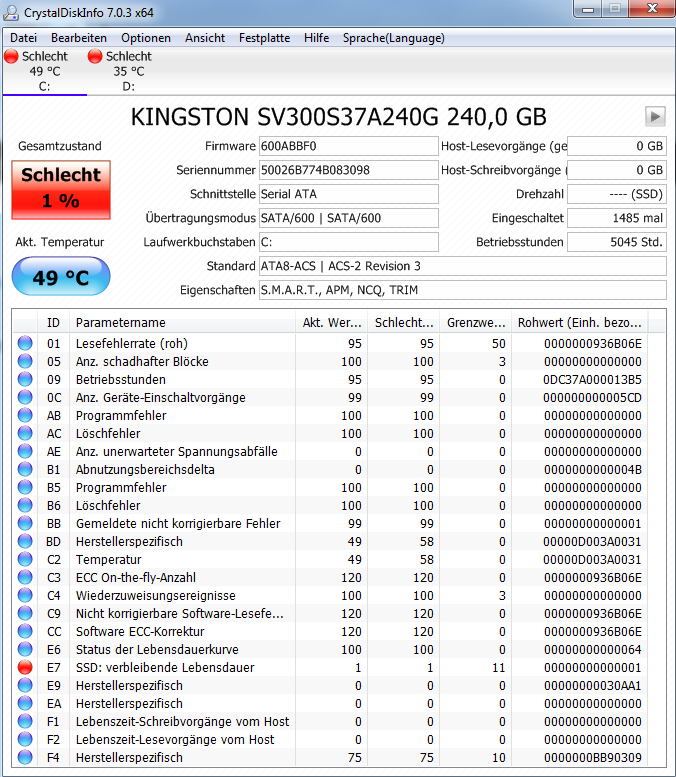Click the Host-Lesevorgänge value 0 GB
The width and height of the screenshot is (676, 777).
click(x=617, y=146)
